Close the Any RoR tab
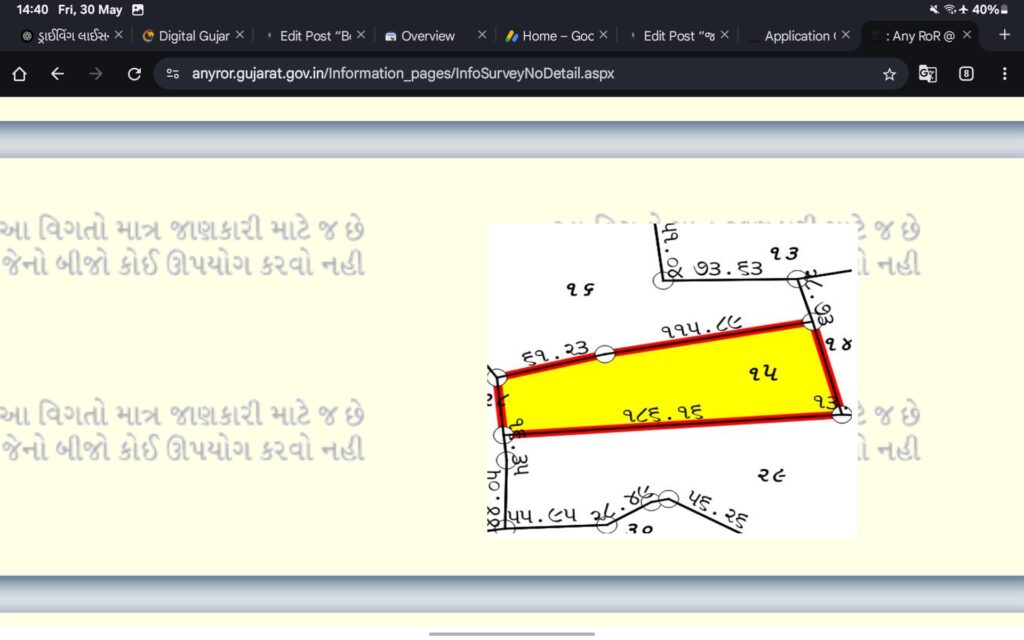Viewport: 1024px width, 640px height. point(967,35)
